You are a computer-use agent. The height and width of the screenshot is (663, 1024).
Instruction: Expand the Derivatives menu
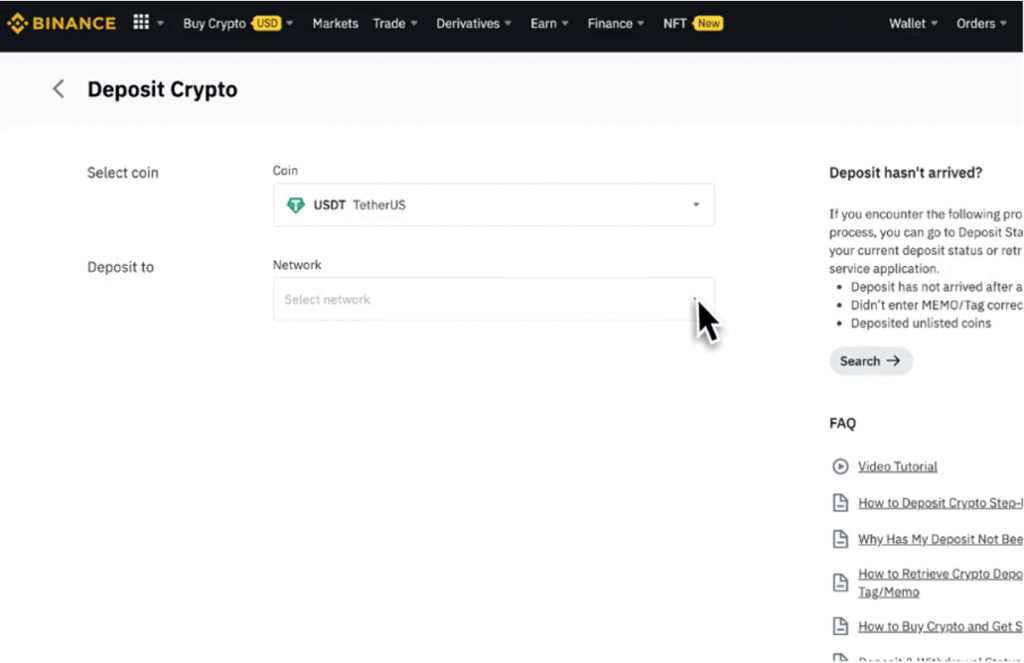[x=473, y=24]
